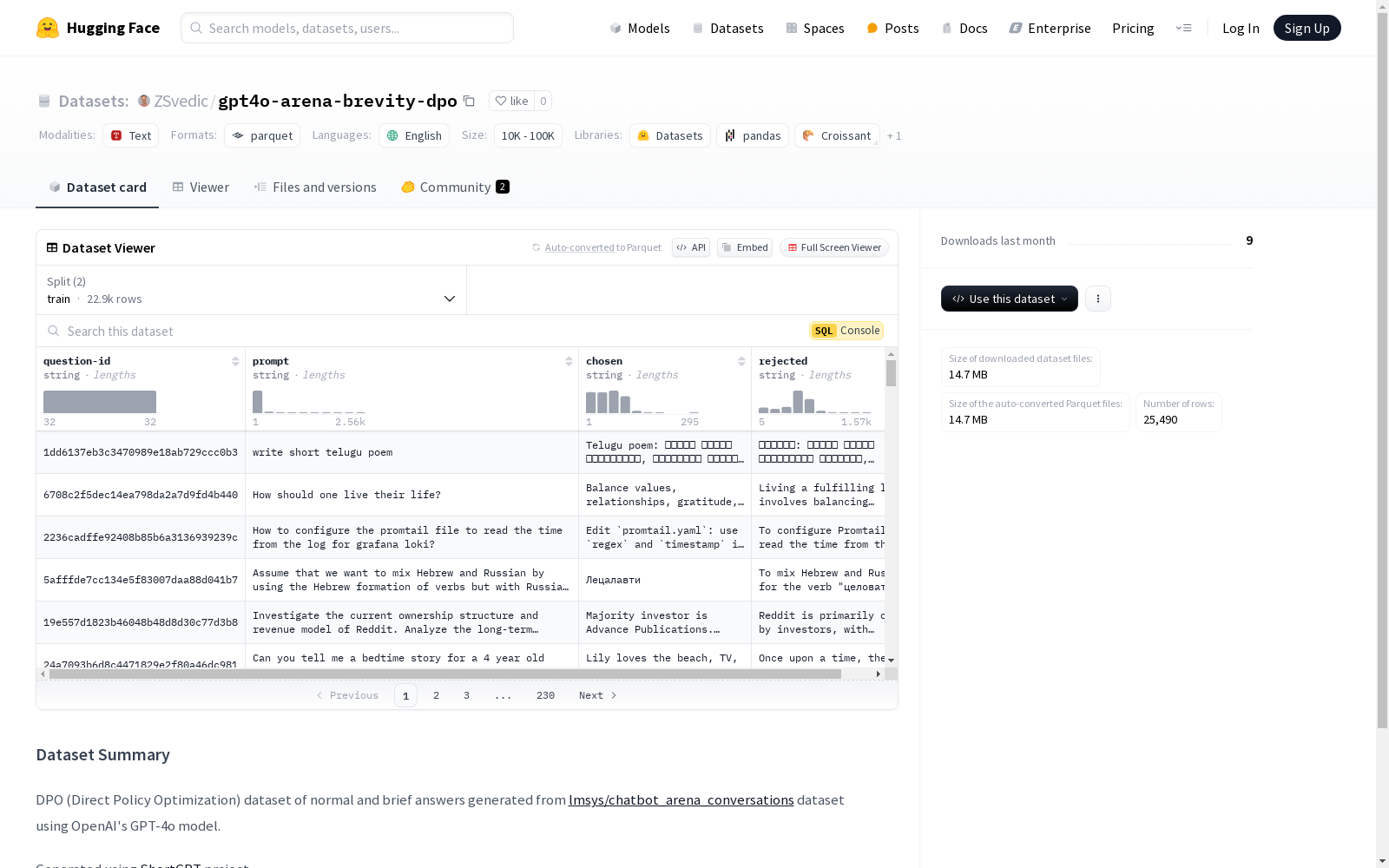
Task: Sort the prompt column arrows
Action: click(x=569, y=361)
